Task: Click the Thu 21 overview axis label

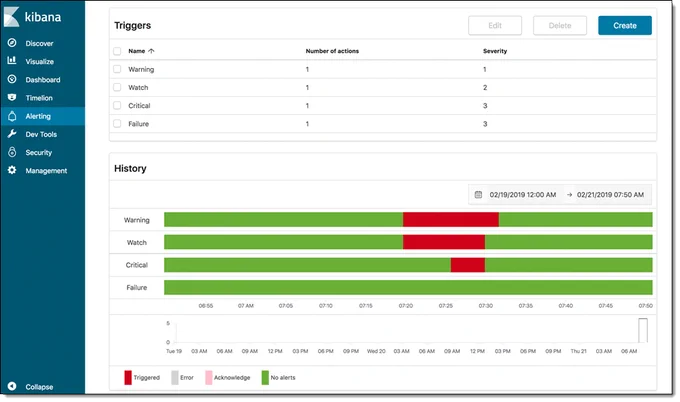Action: 579,351
